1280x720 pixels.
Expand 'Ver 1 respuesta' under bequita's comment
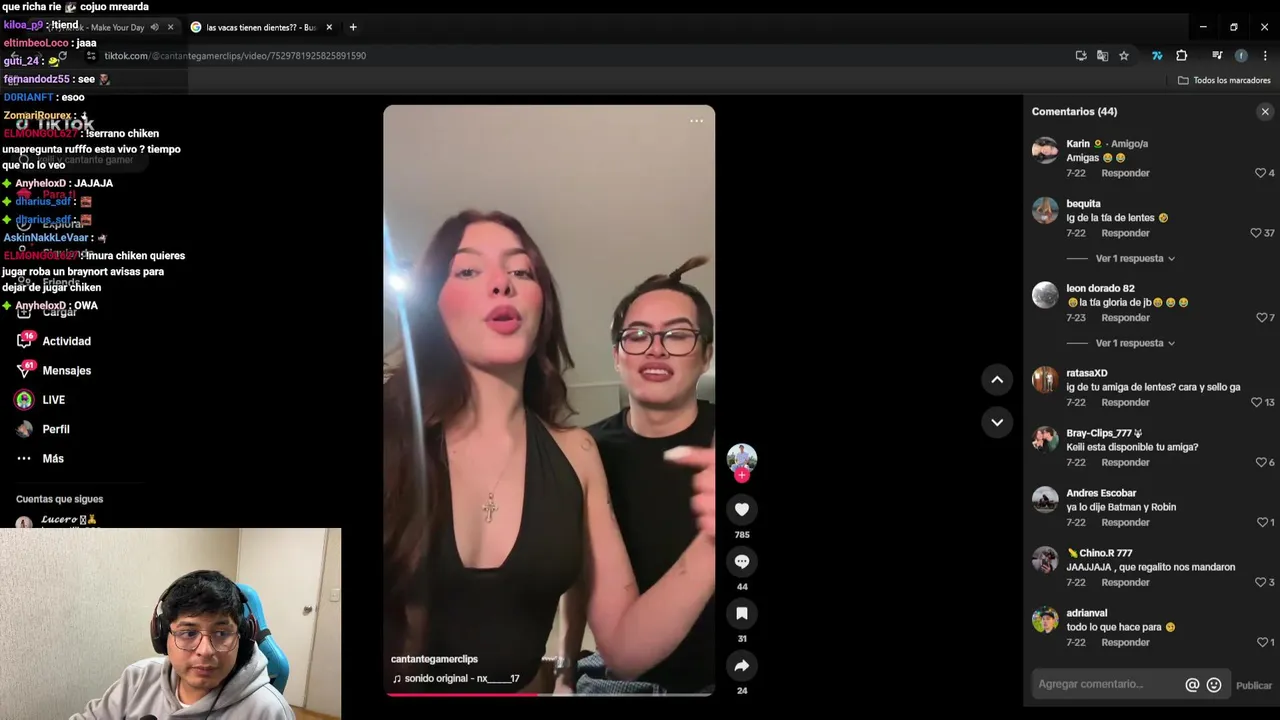click(1135, 258)
